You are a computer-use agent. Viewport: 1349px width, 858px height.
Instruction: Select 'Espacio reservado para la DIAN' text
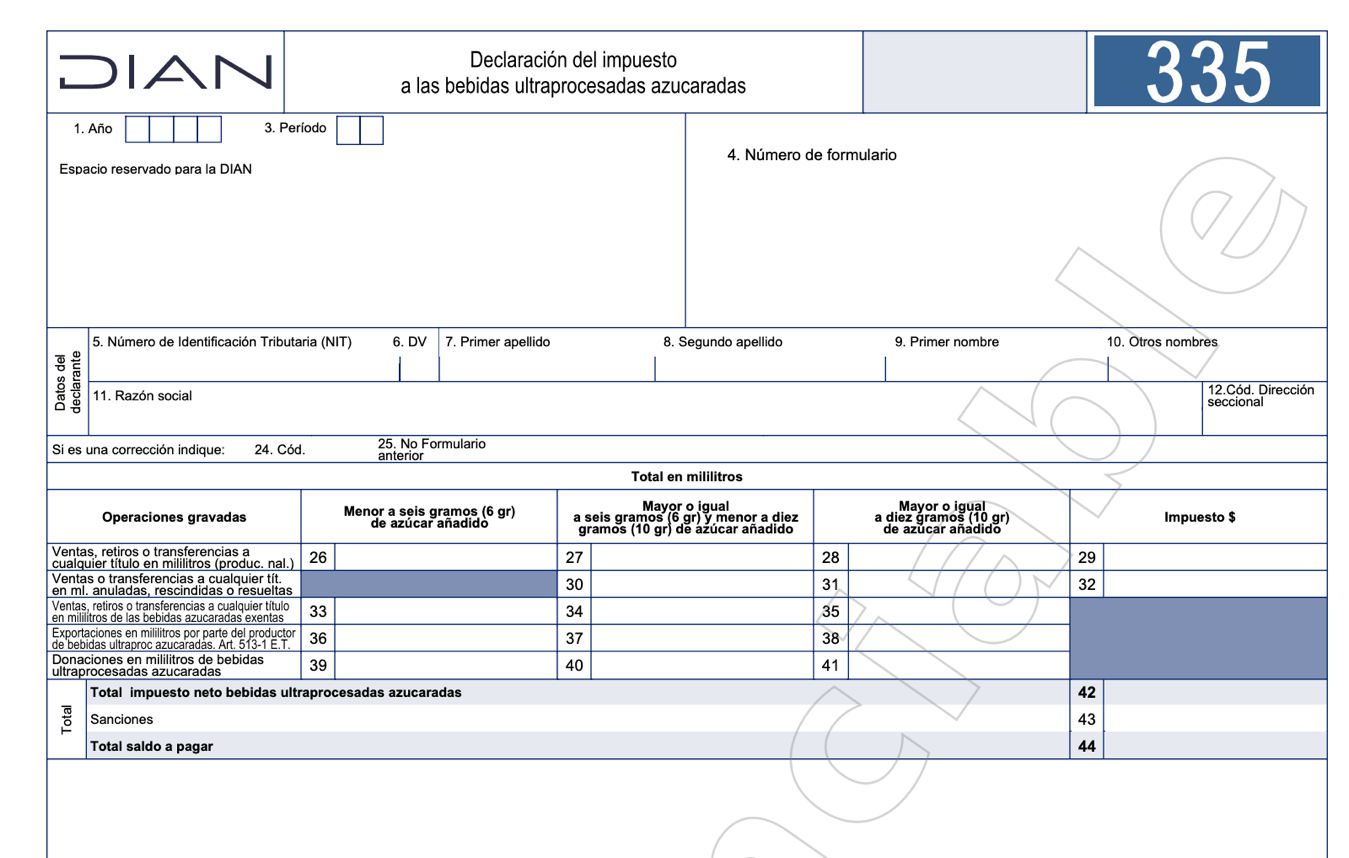coord(155,169)
